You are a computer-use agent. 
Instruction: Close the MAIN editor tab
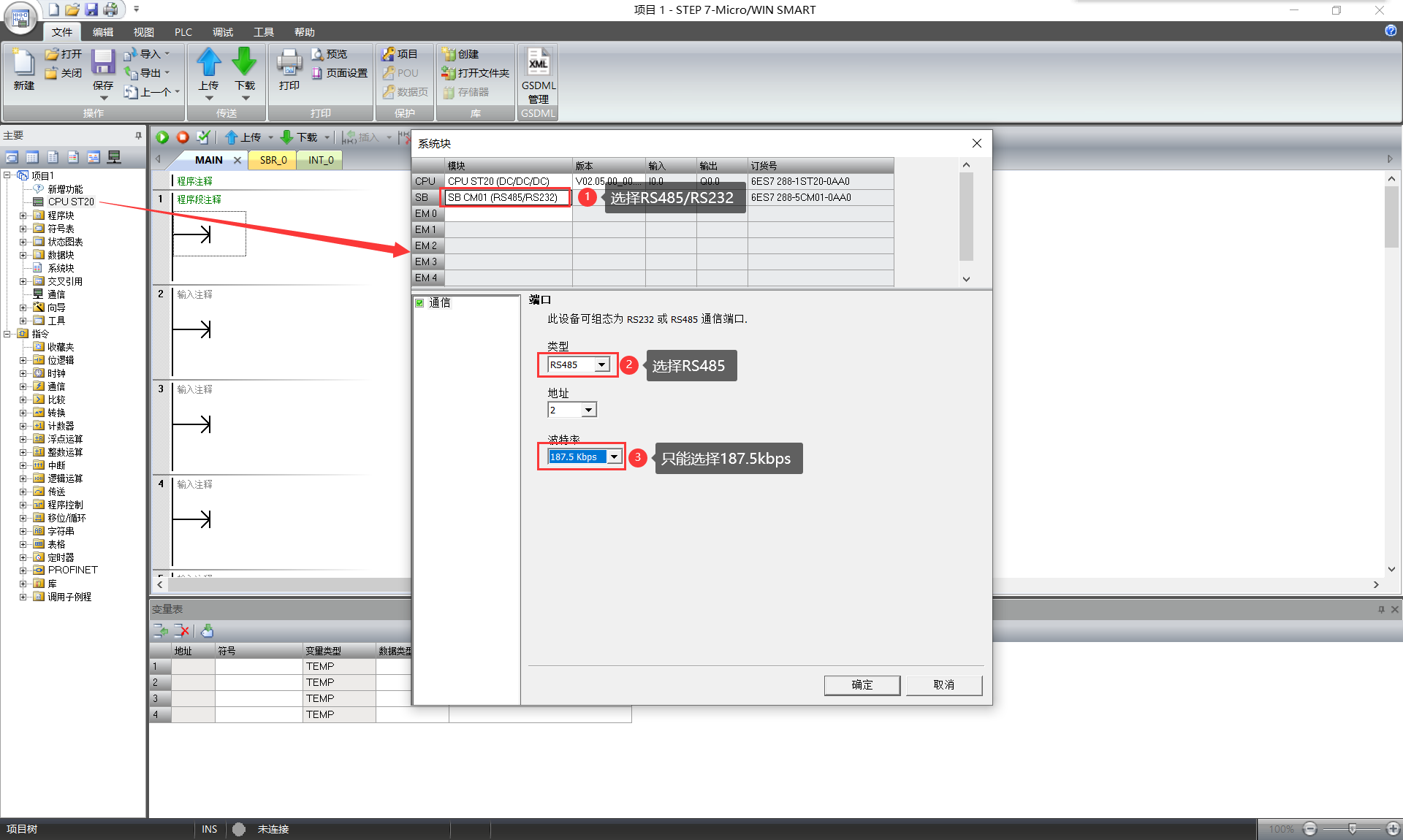click(x=237, y=160)
